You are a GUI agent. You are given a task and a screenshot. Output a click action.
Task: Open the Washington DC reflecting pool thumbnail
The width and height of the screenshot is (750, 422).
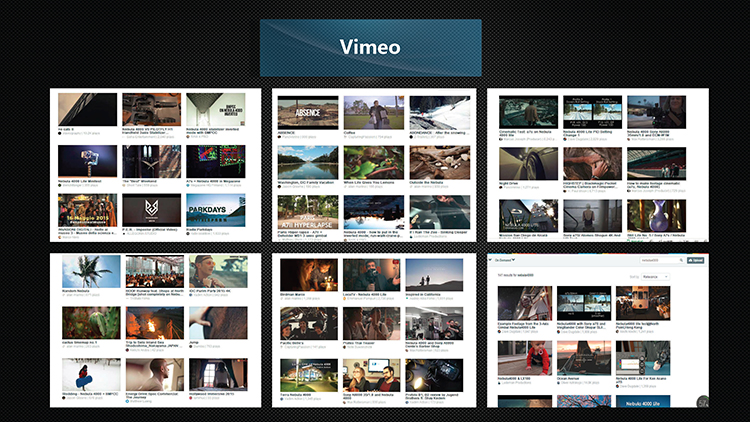[308, 163]
